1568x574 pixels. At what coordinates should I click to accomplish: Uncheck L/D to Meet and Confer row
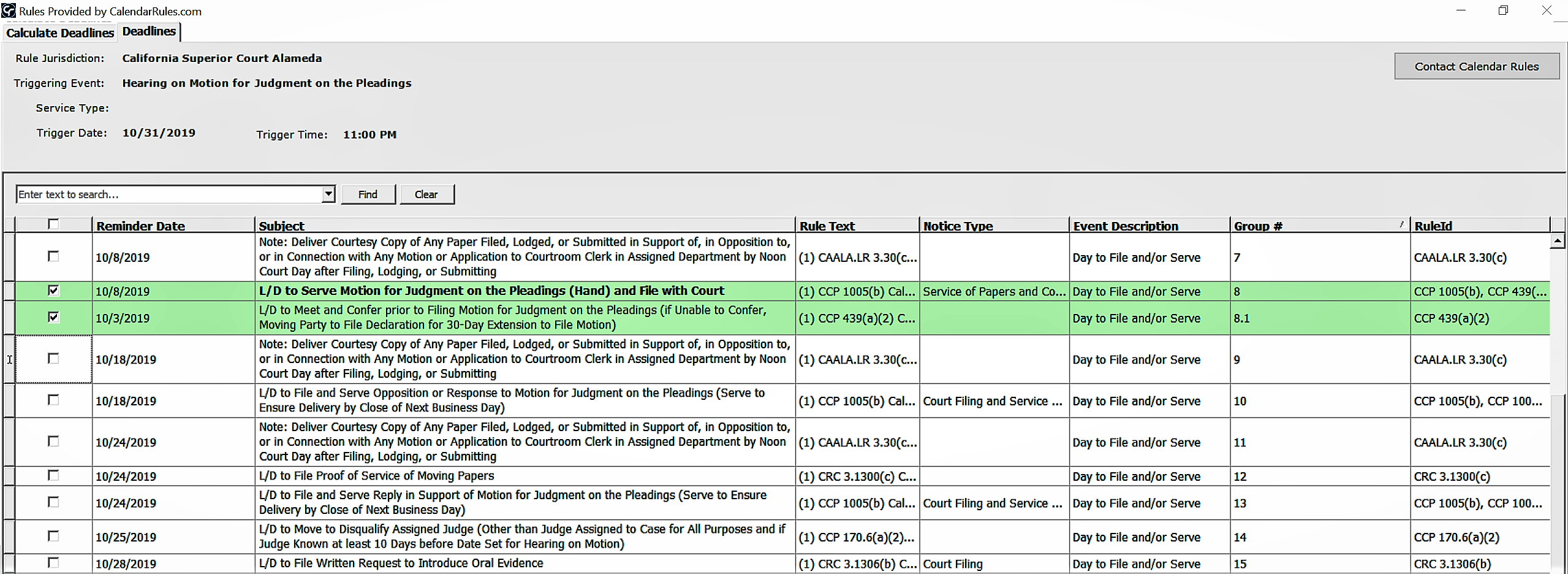(53, 317)
